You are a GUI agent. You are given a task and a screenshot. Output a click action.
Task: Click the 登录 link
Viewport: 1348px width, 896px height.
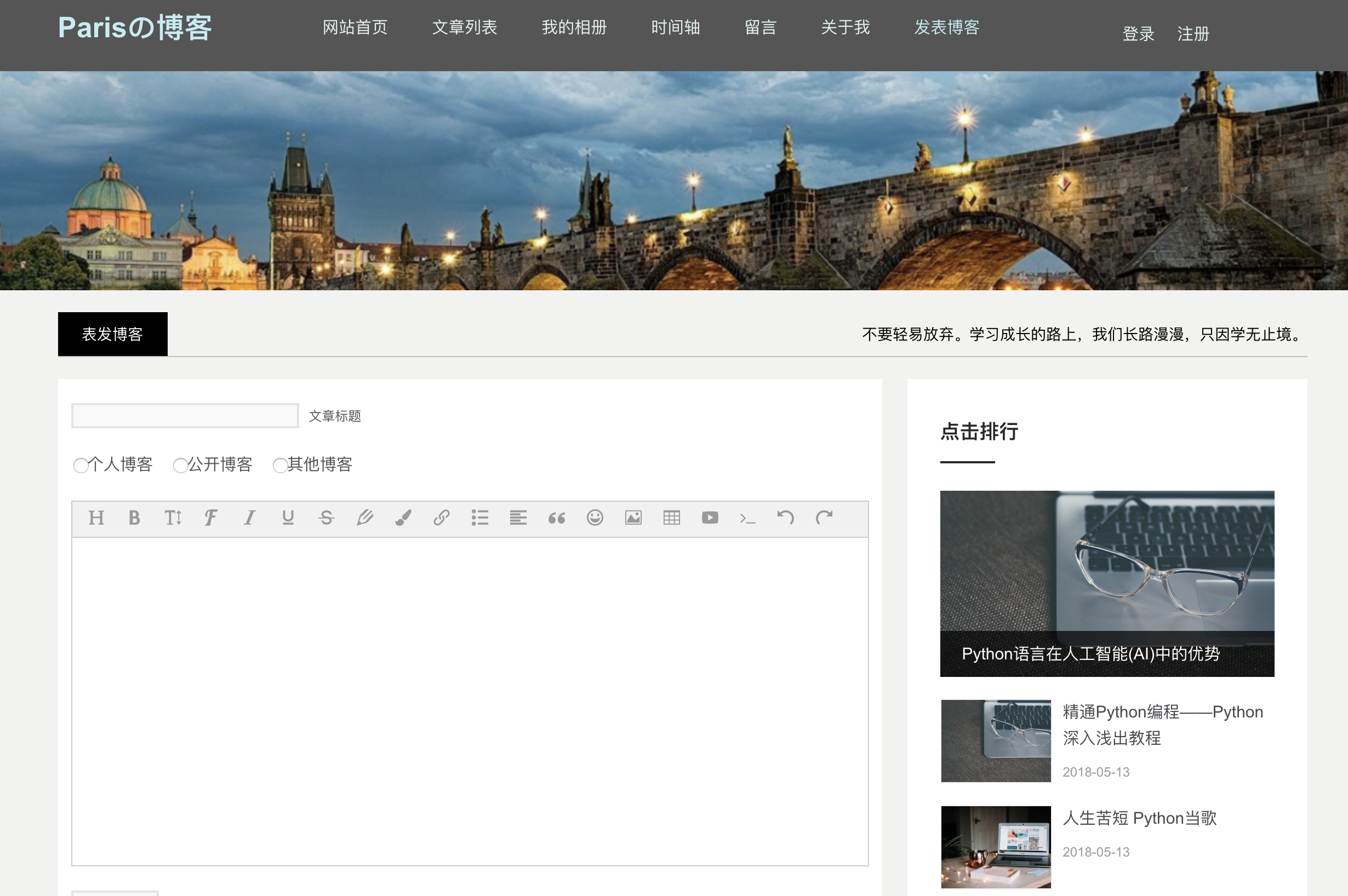point(1138,34)
